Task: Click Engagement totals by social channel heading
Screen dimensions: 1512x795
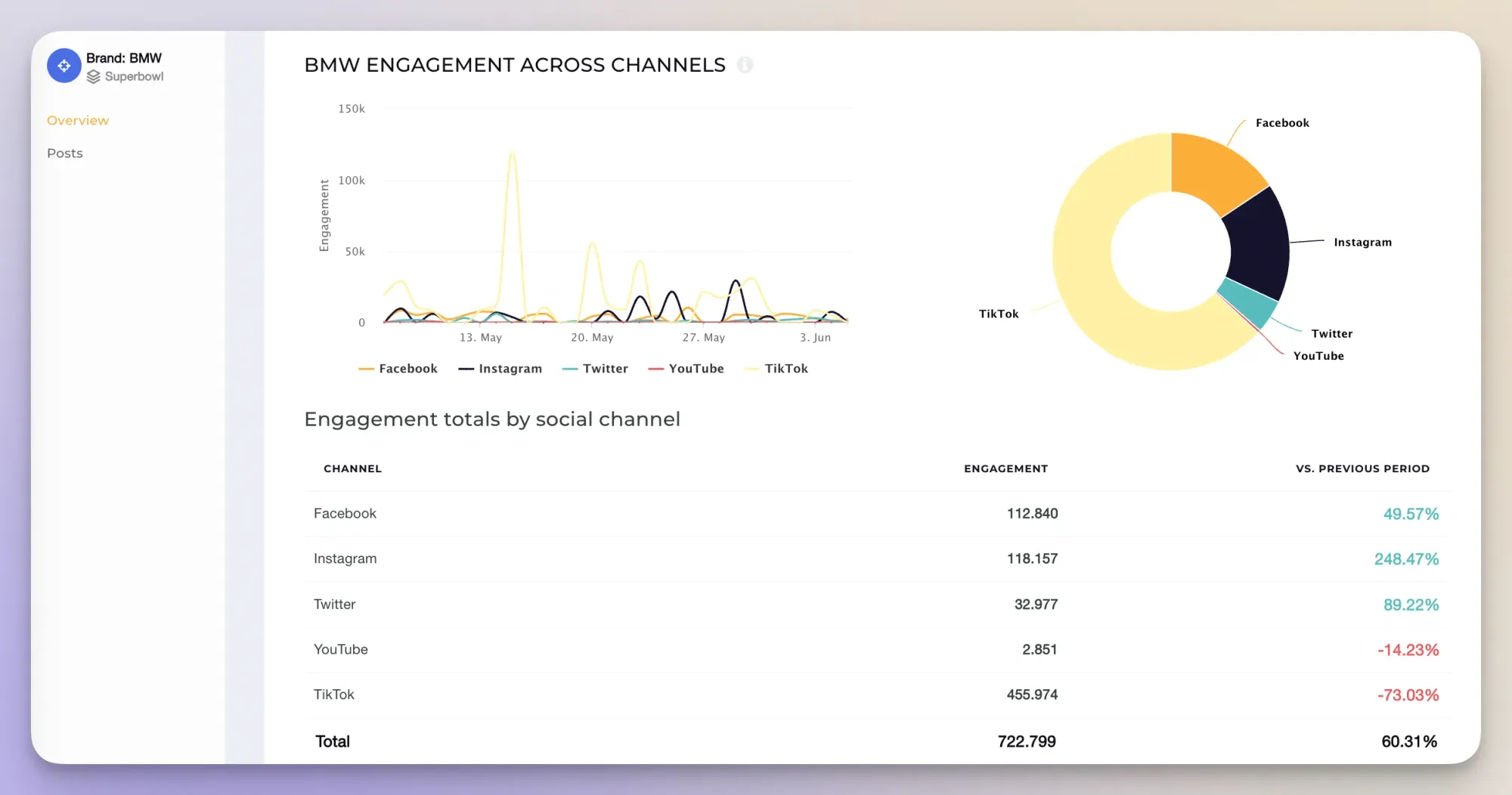Action: [x=492, y=419]
